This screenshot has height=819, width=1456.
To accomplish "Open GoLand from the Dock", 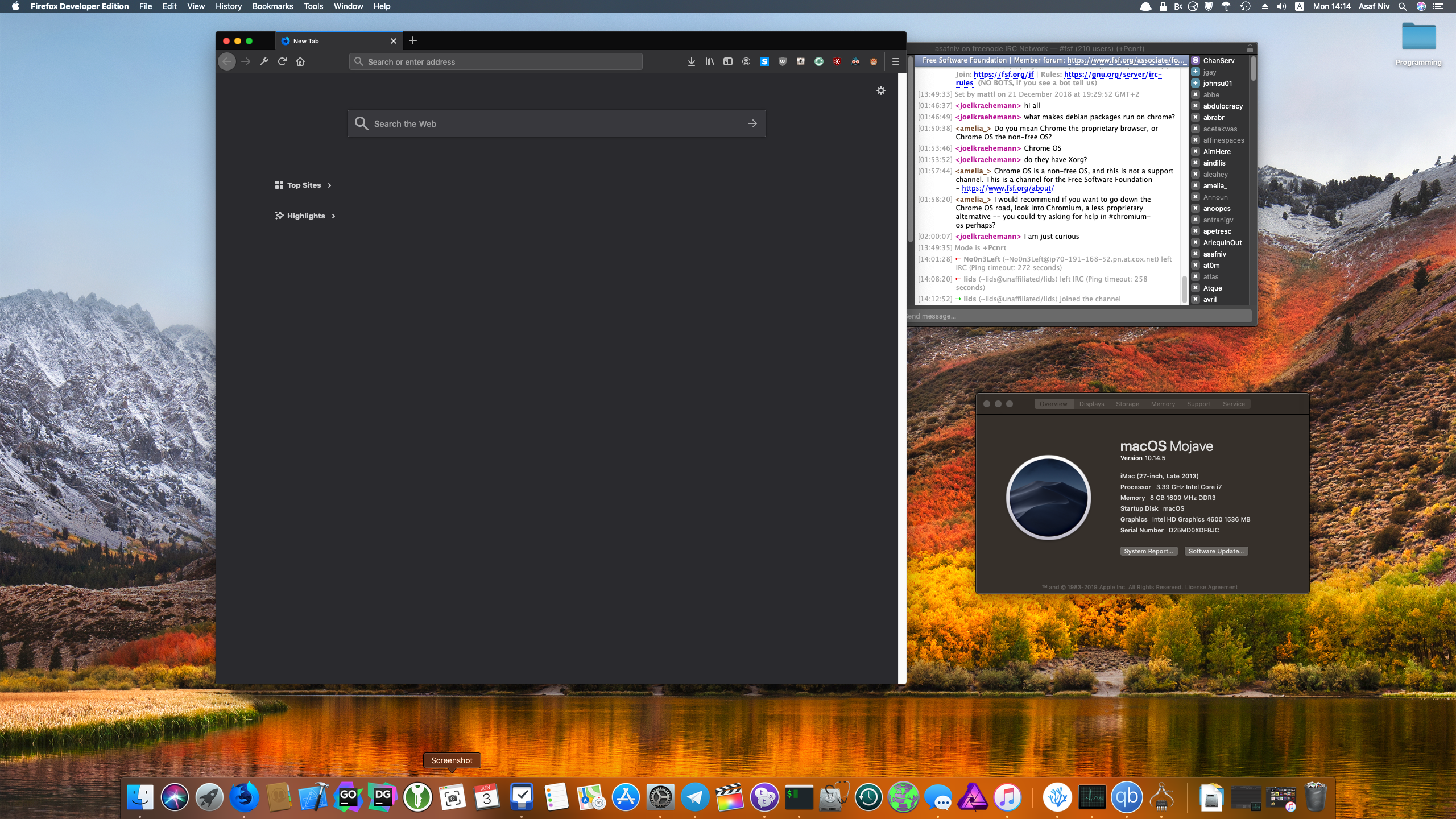I will (348, 797).
